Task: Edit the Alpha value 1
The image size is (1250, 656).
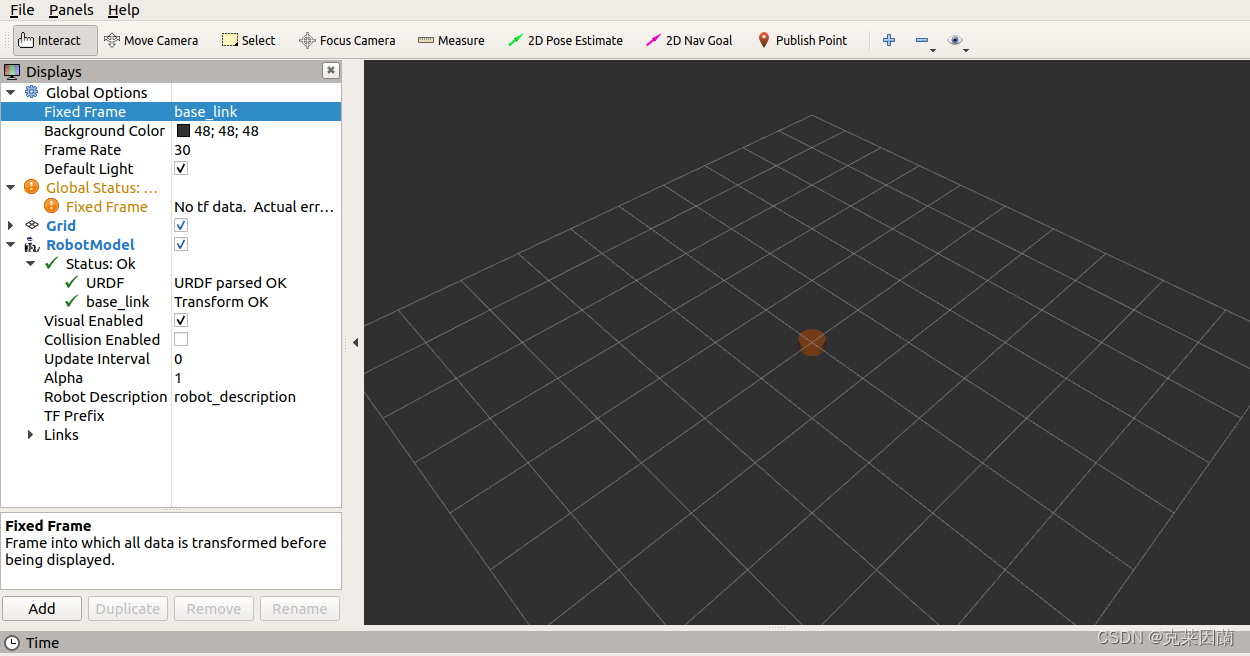Action: [256, 377]
